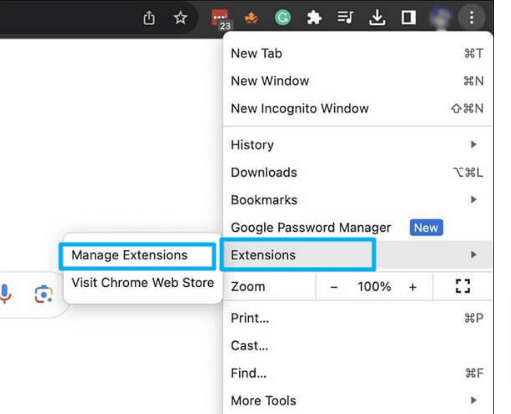511x414 pixels.
Task: Toggle the side panel icon
Action: click(x=408, y=18)
